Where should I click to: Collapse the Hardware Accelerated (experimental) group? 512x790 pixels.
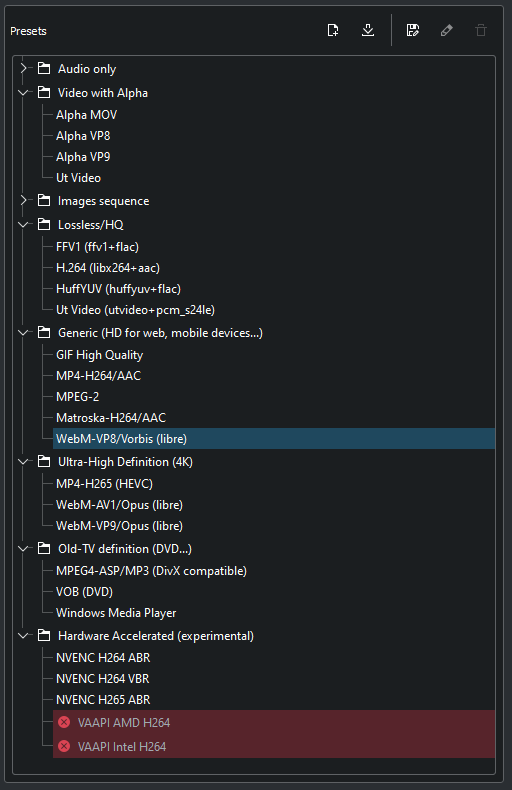pyautogui.click(x=23, y=636)
